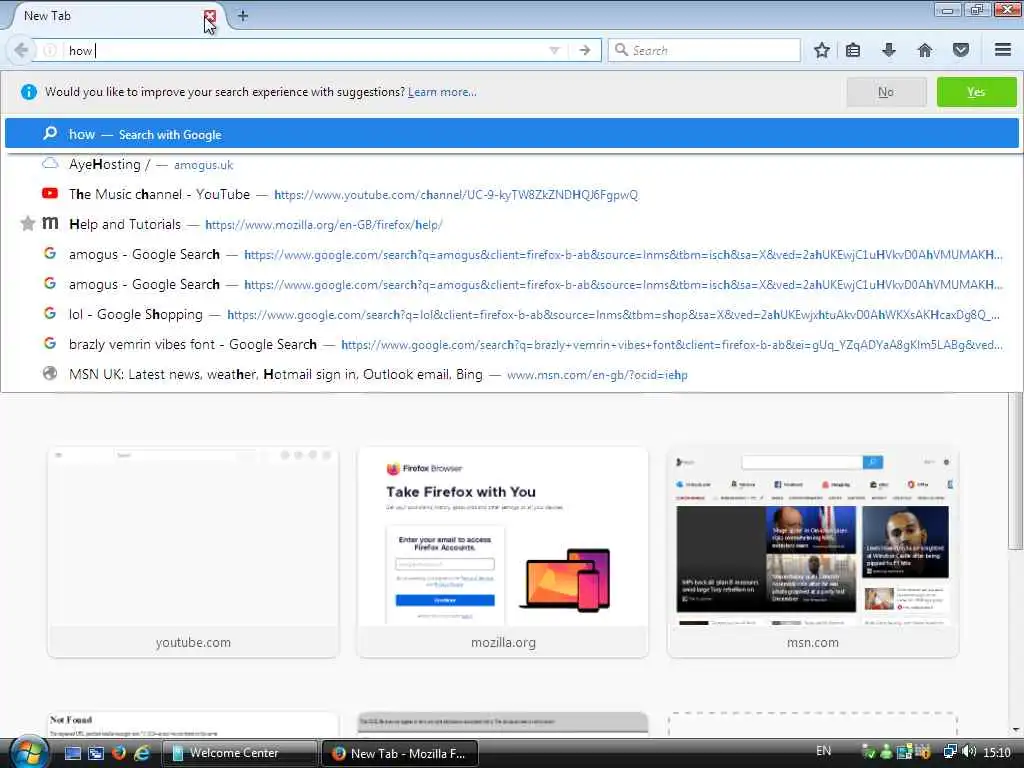Focus the Search input field
The width and height of the screenshot is (1024, 768).
coord(704,50)
